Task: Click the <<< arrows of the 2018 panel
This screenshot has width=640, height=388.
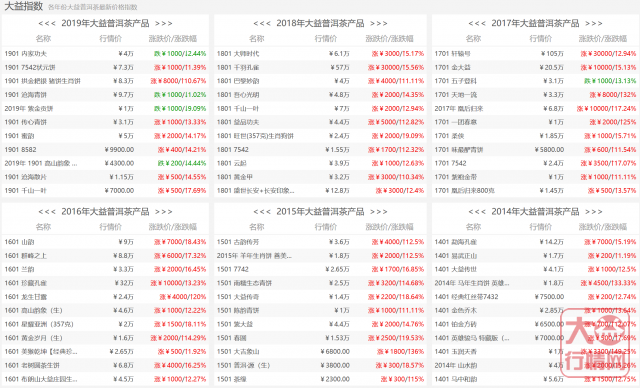Action: point(262,24)
